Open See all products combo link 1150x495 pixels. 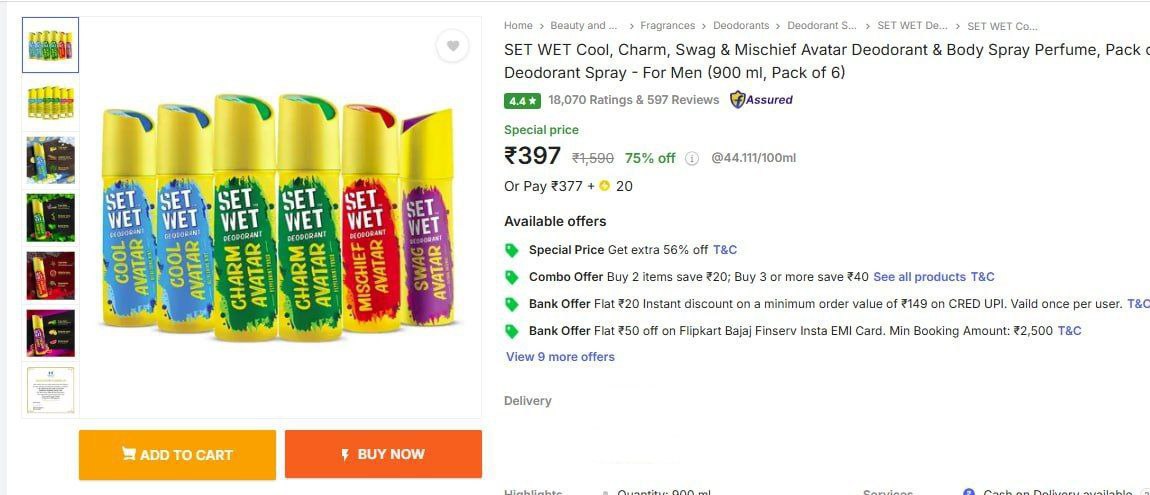tap(919, 277)
